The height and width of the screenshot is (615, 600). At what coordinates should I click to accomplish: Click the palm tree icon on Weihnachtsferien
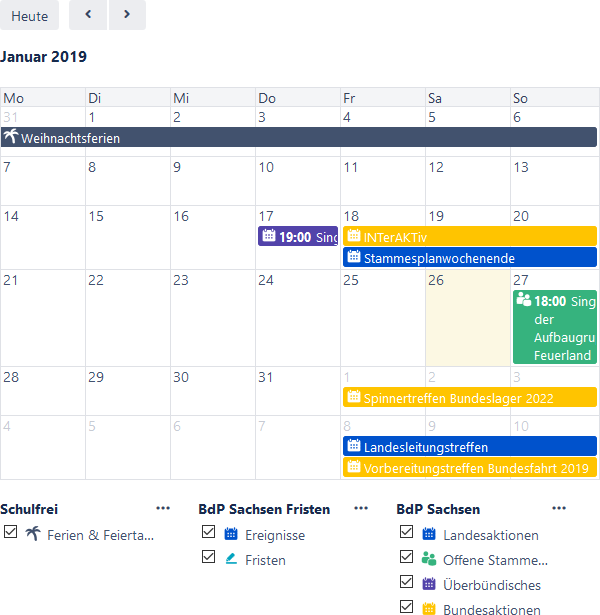click(x=11, y=138)
